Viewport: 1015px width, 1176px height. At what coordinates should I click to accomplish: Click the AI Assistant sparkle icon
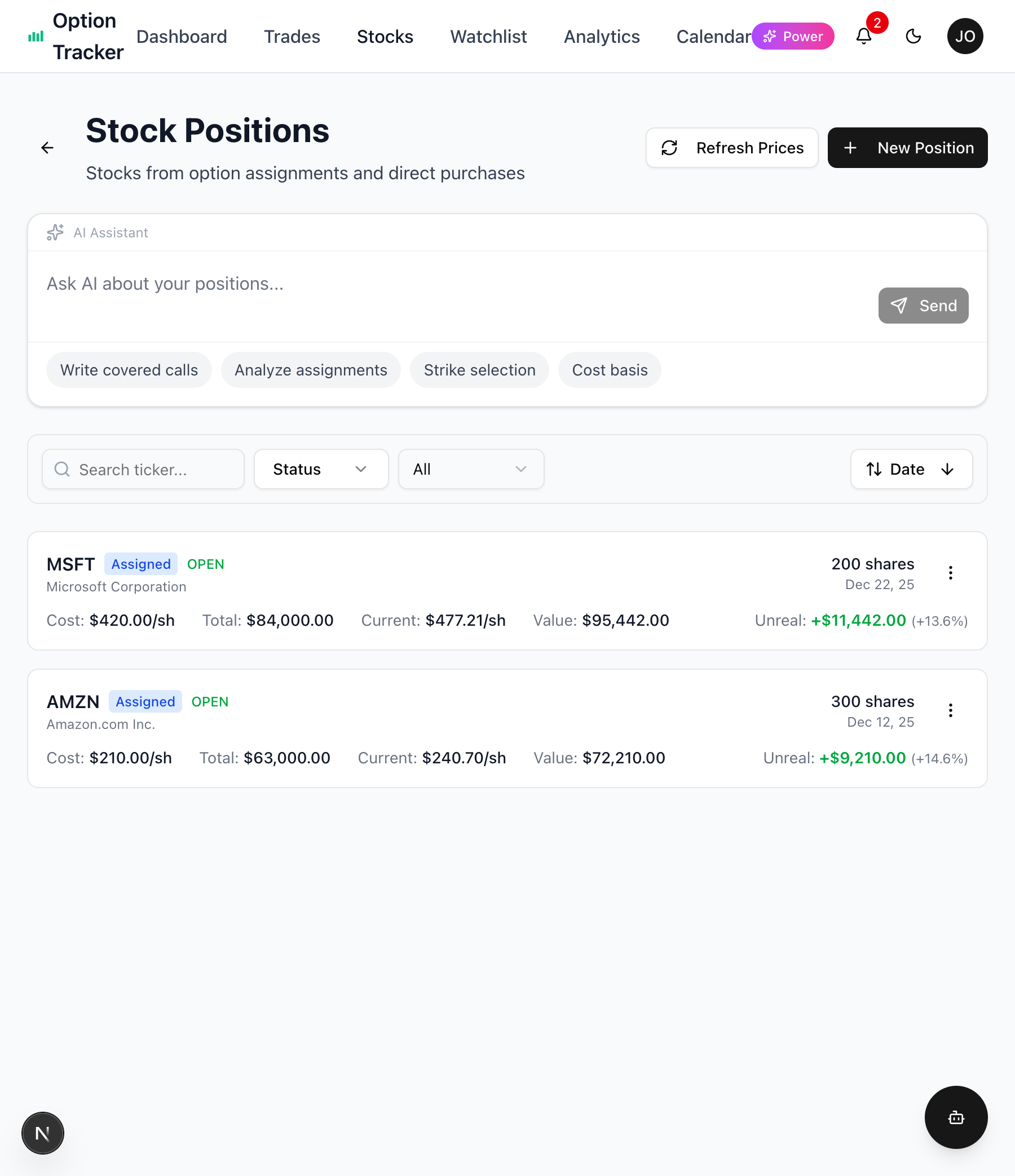[55, 233]
